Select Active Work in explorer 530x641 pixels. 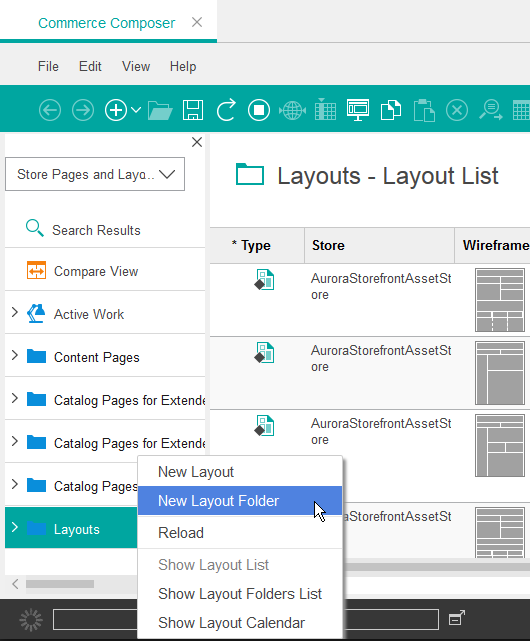coord(89,314)
